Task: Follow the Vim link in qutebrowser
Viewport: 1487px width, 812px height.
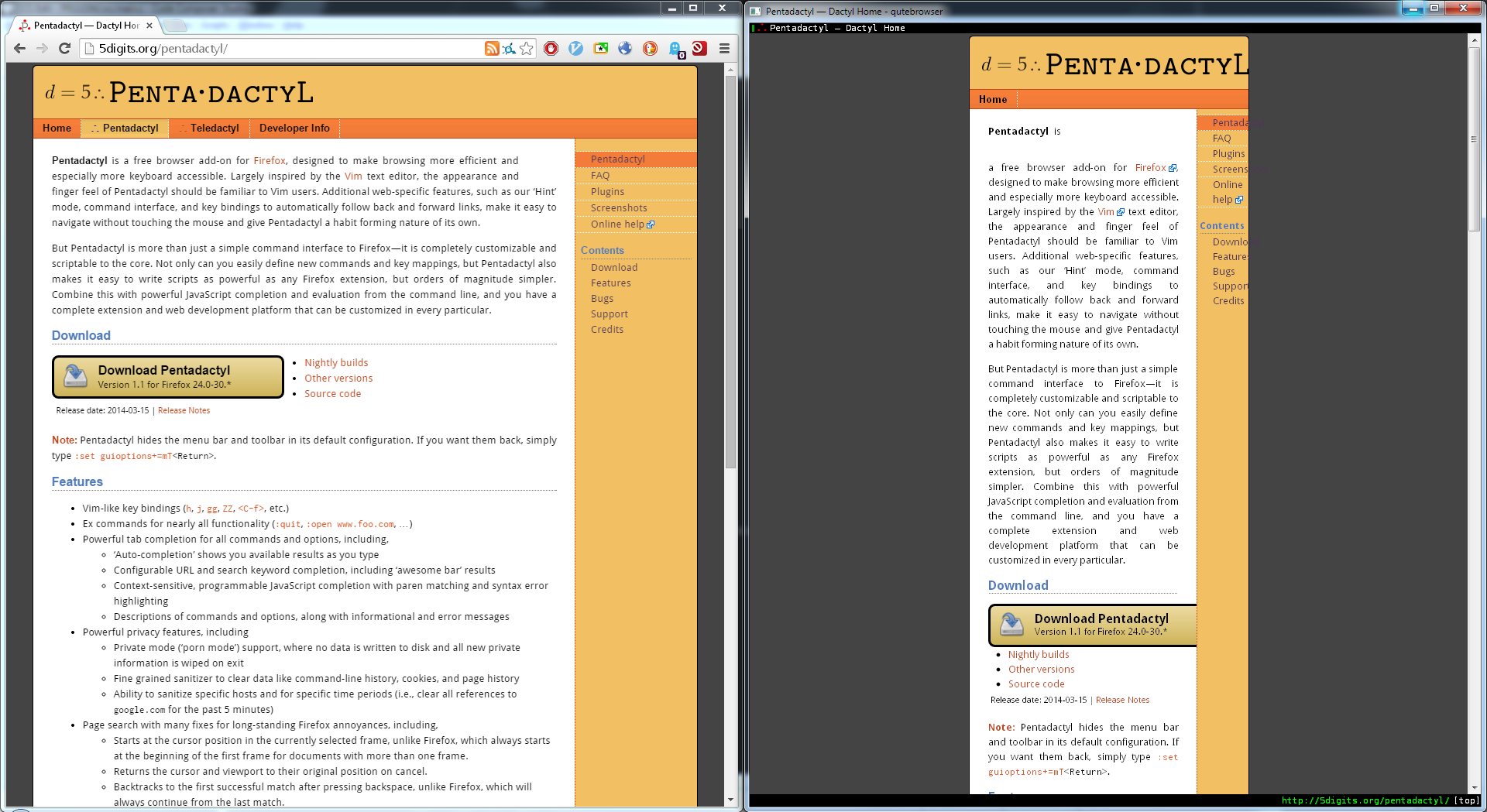Action: coord(1111,211)
